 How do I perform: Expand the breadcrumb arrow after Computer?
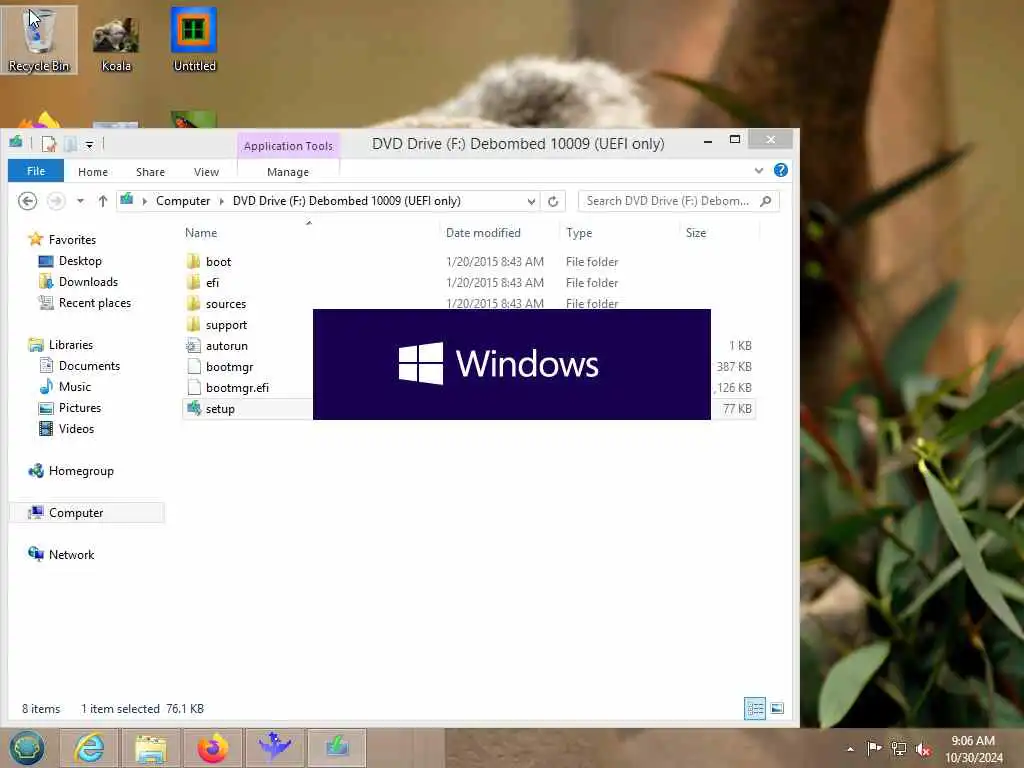[x=222, y=201]
